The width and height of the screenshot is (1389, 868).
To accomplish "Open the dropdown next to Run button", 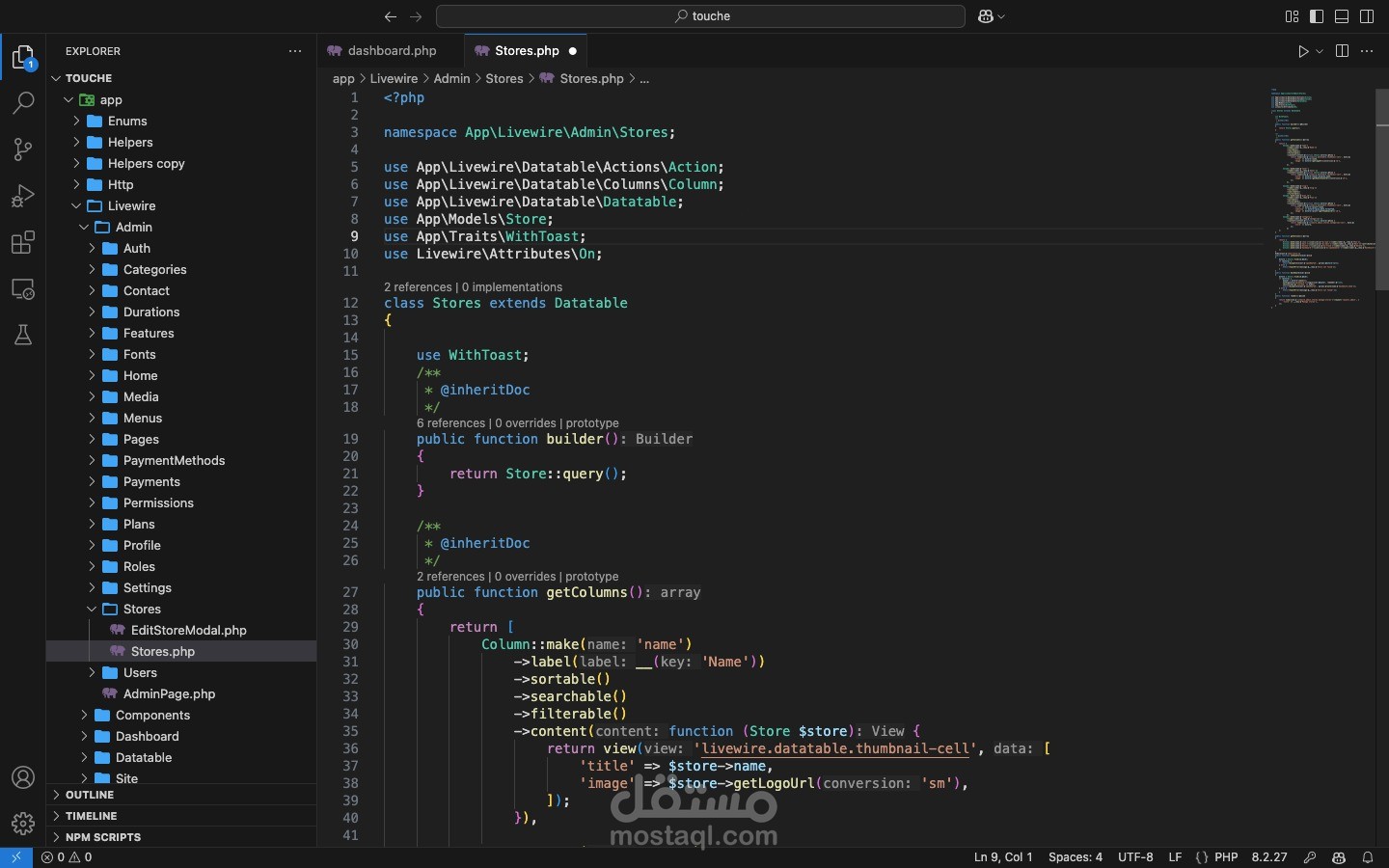I will tap(1321, 52).
